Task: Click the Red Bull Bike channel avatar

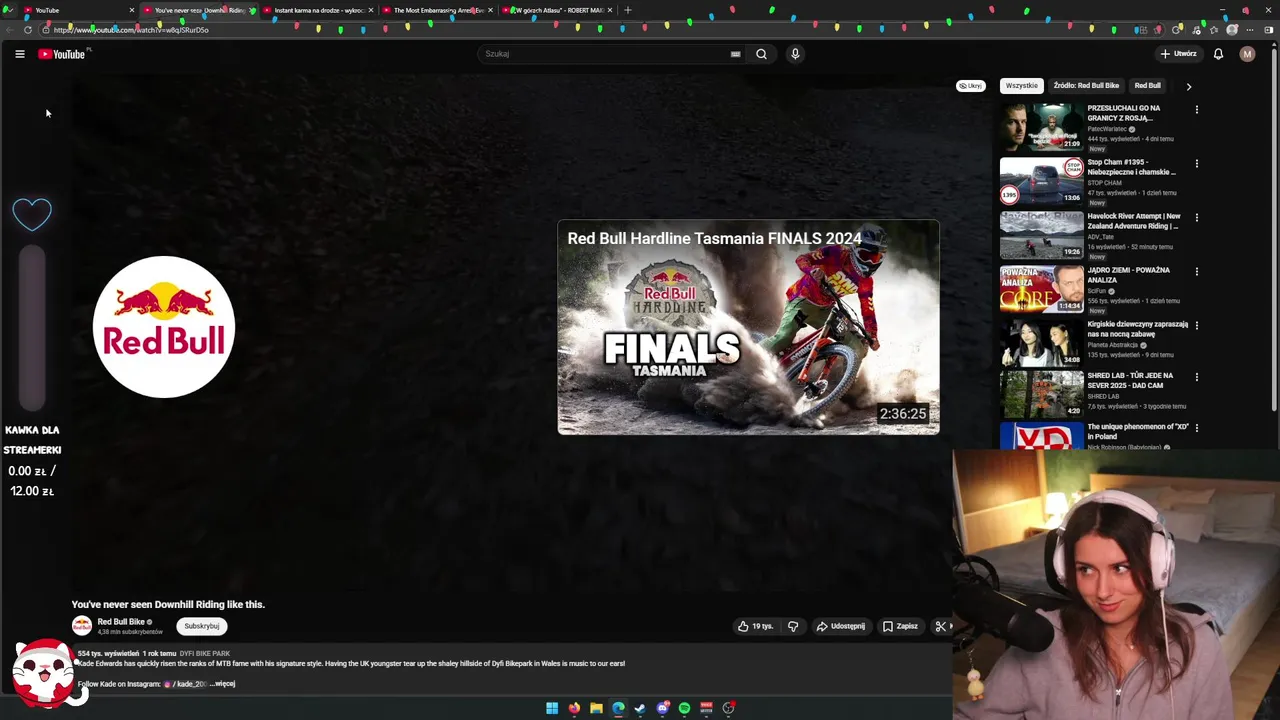Action: coord(82,626)
